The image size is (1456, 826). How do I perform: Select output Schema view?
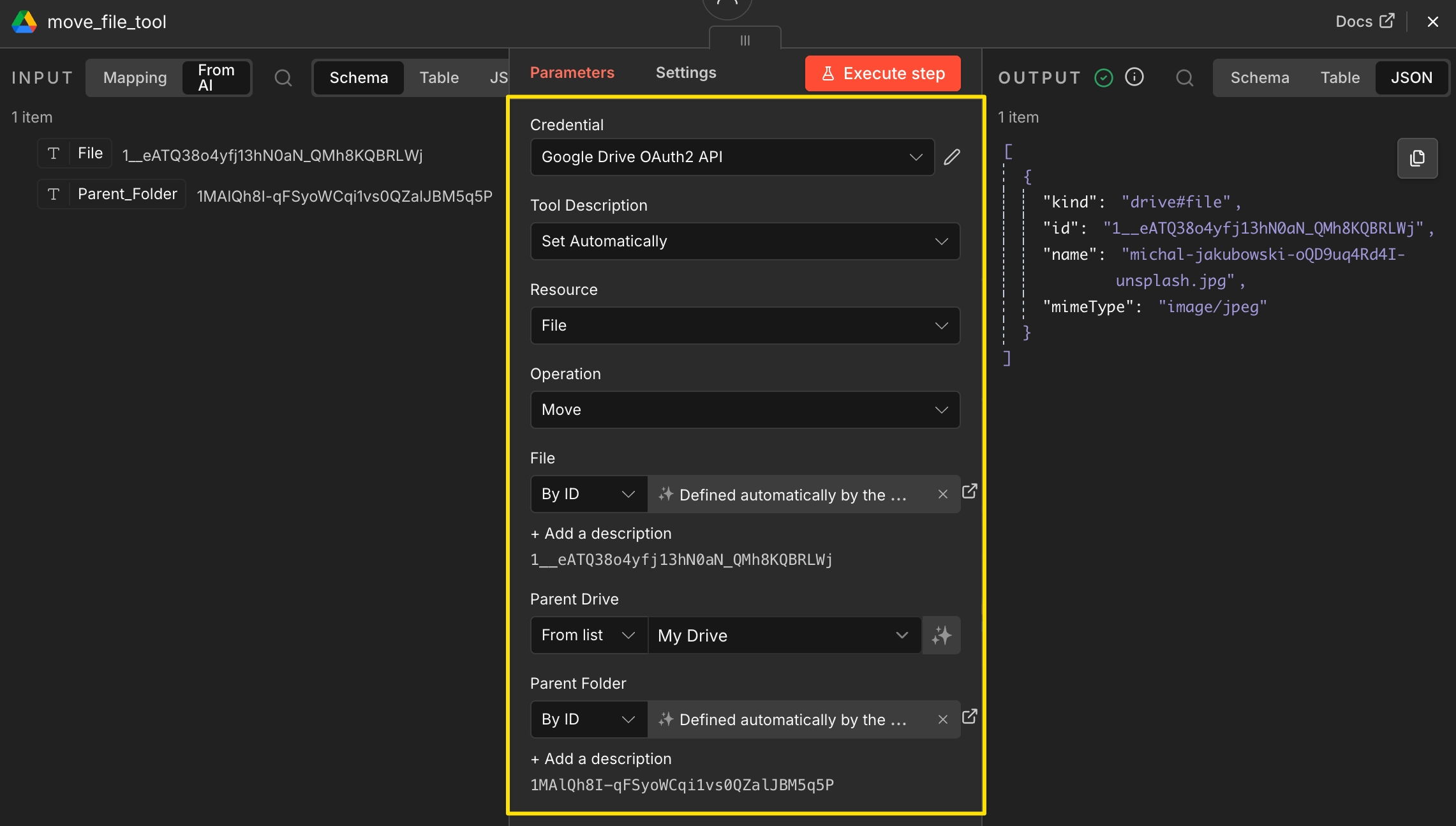click(x=1260, y=78)
